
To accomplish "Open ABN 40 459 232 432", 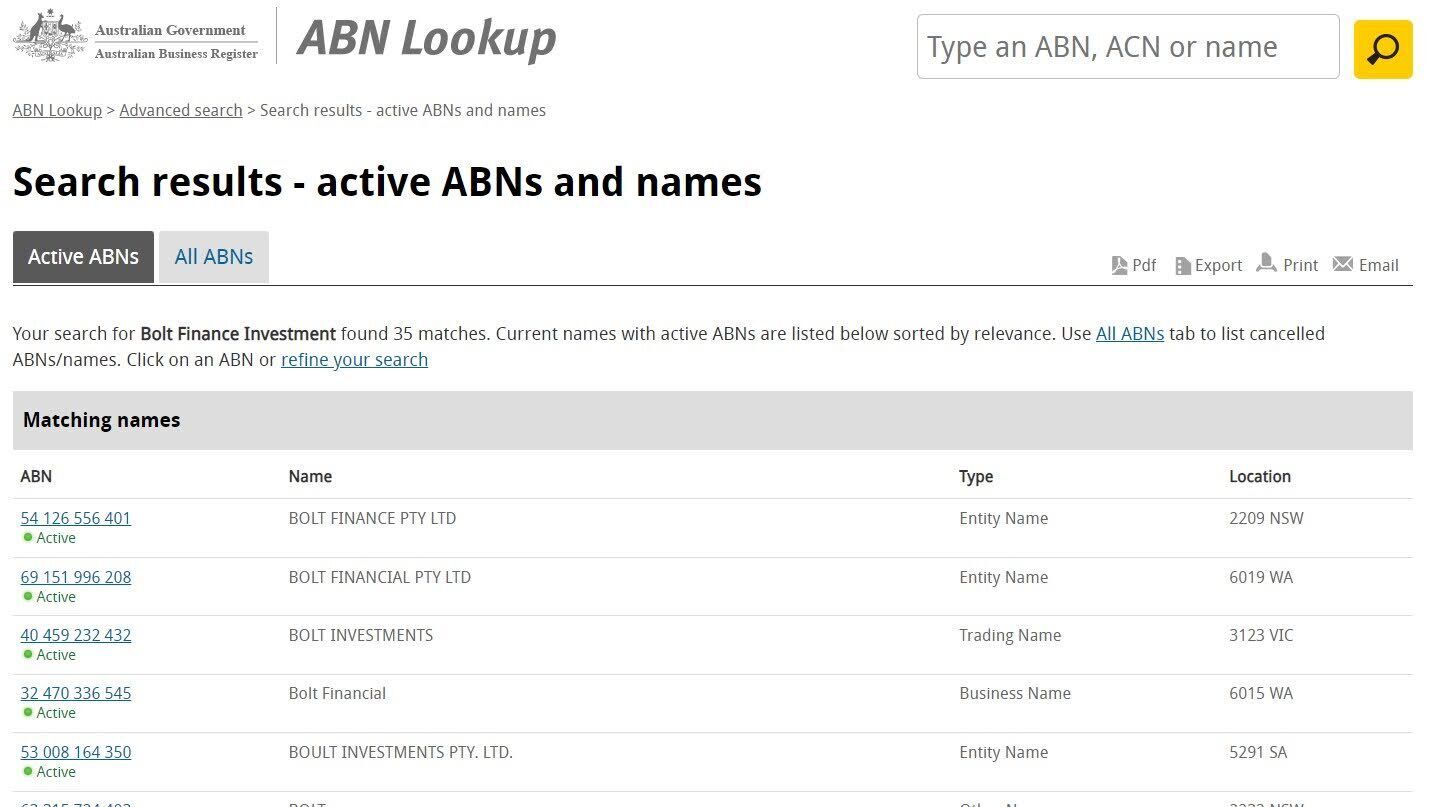I will 76,635.
